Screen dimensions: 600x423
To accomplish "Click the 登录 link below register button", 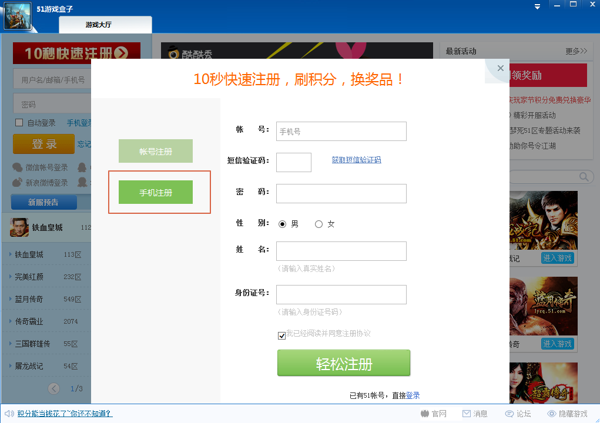I will (413, 395).
